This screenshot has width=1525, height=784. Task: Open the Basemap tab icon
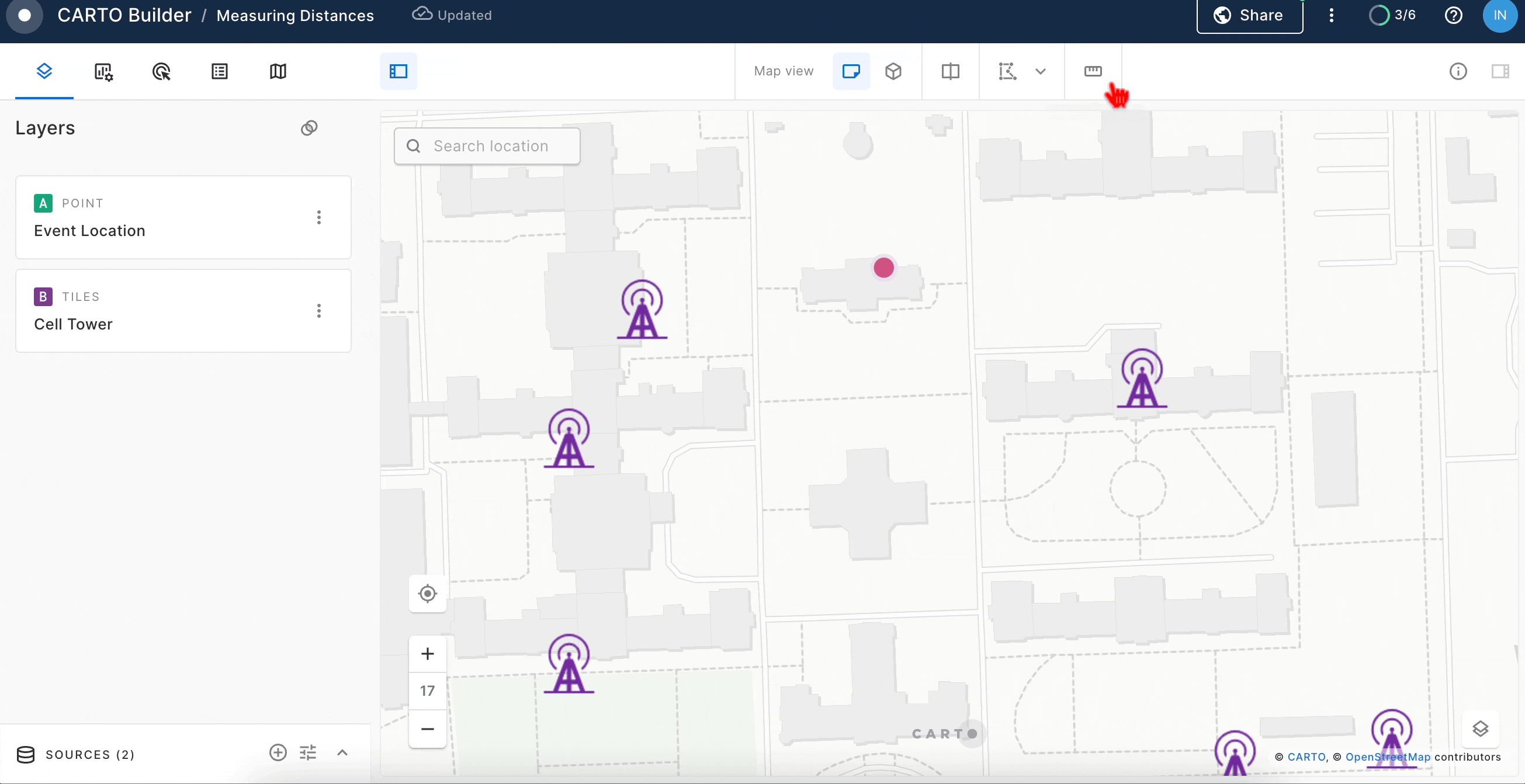click(x=278, y=72)
